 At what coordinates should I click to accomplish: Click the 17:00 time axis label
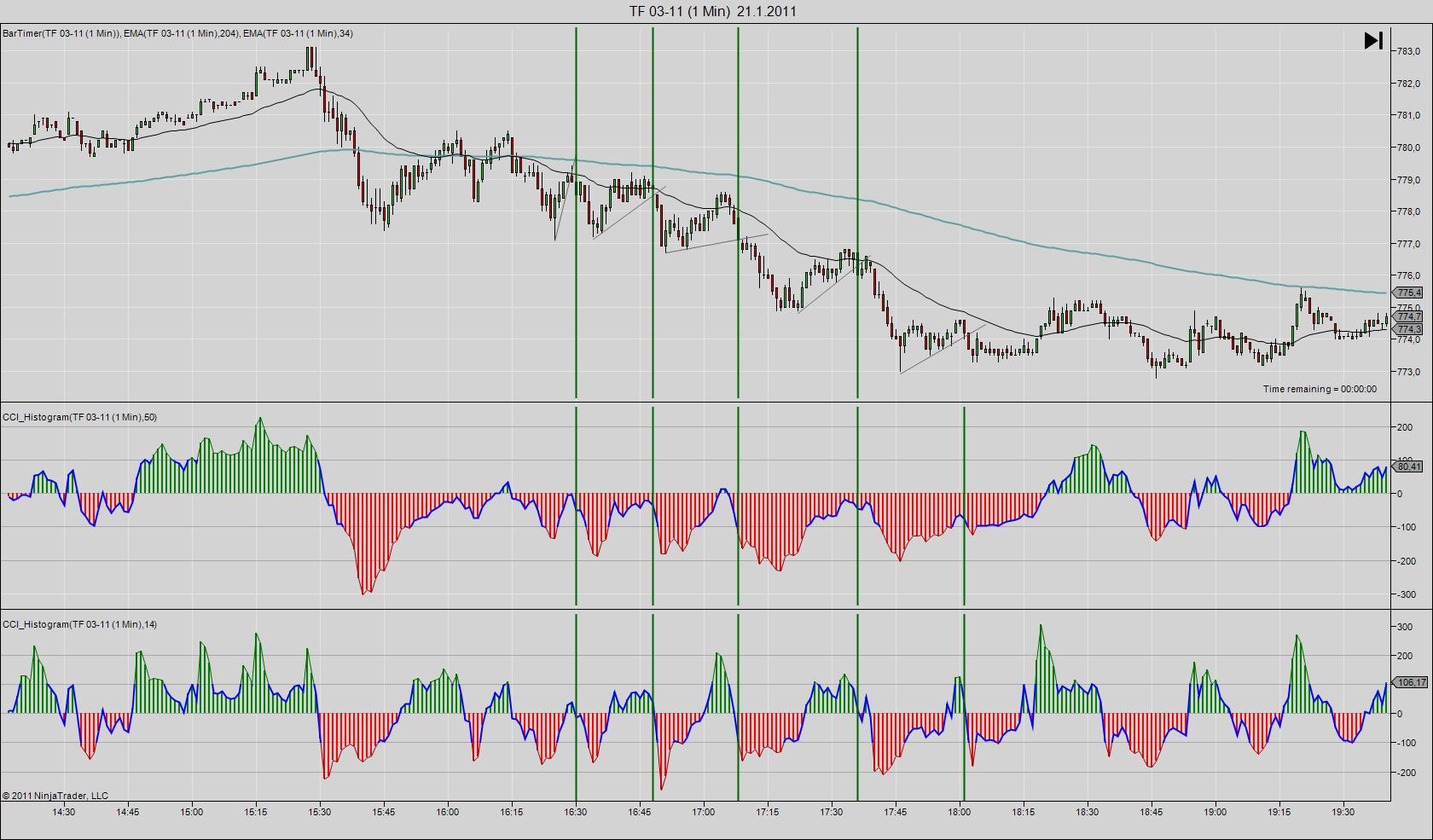704,812
